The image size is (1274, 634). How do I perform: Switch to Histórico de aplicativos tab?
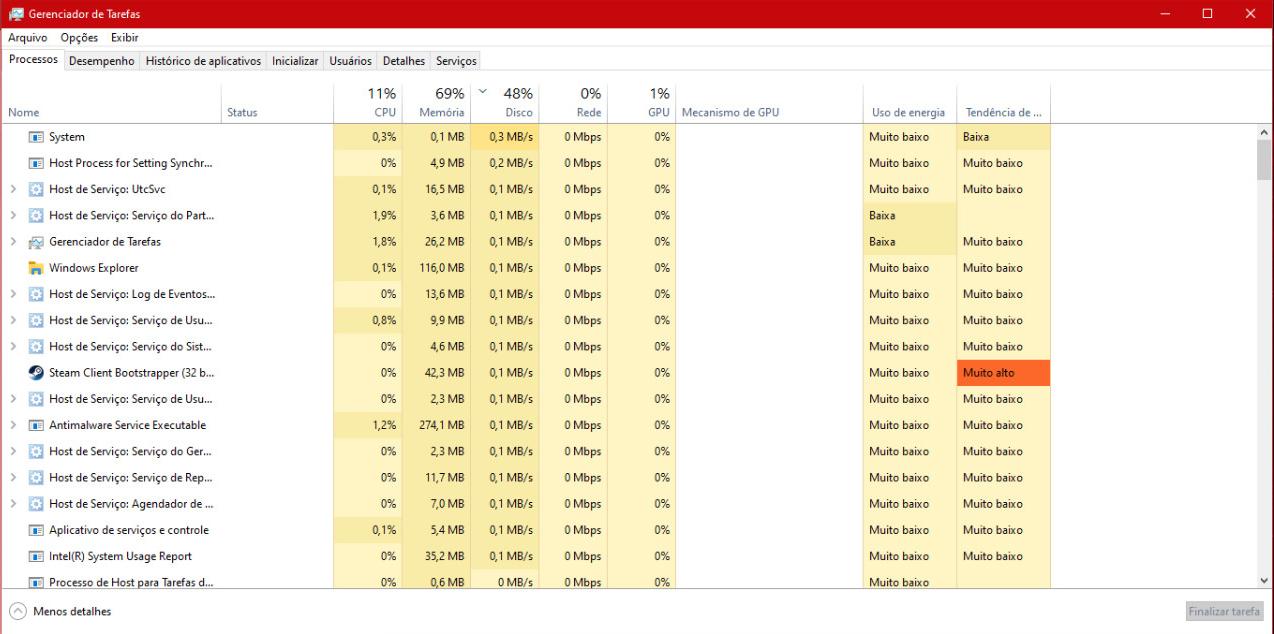coord(204,61)
